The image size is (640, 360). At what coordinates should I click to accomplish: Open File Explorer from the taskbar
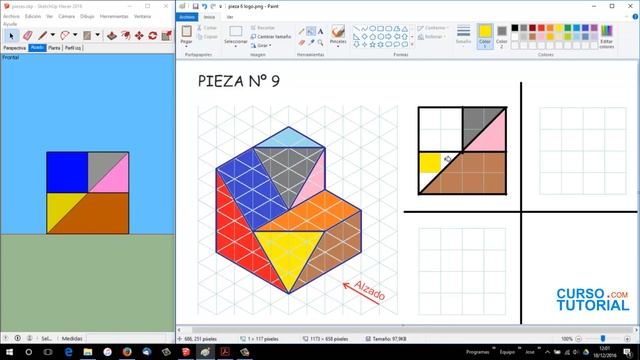(88, 352)
